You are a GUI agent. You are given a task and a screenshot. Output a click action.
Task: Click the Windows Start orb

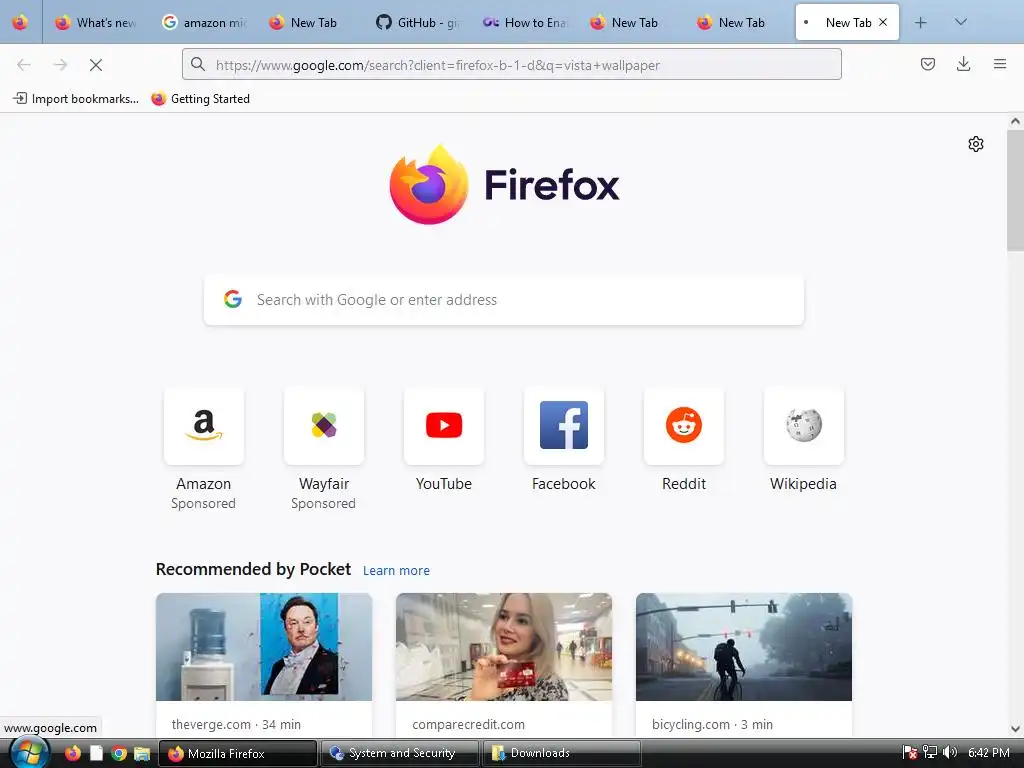[x=29, y=752]
